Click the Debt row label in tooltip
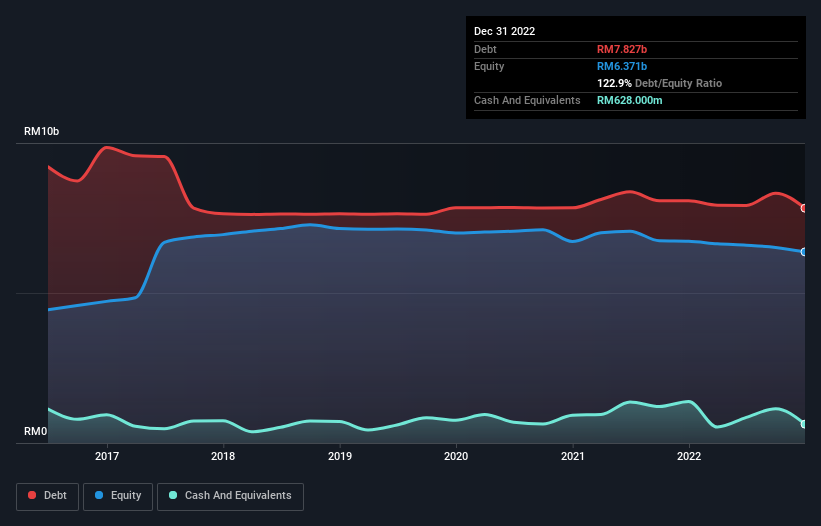 tap(485, 49)
